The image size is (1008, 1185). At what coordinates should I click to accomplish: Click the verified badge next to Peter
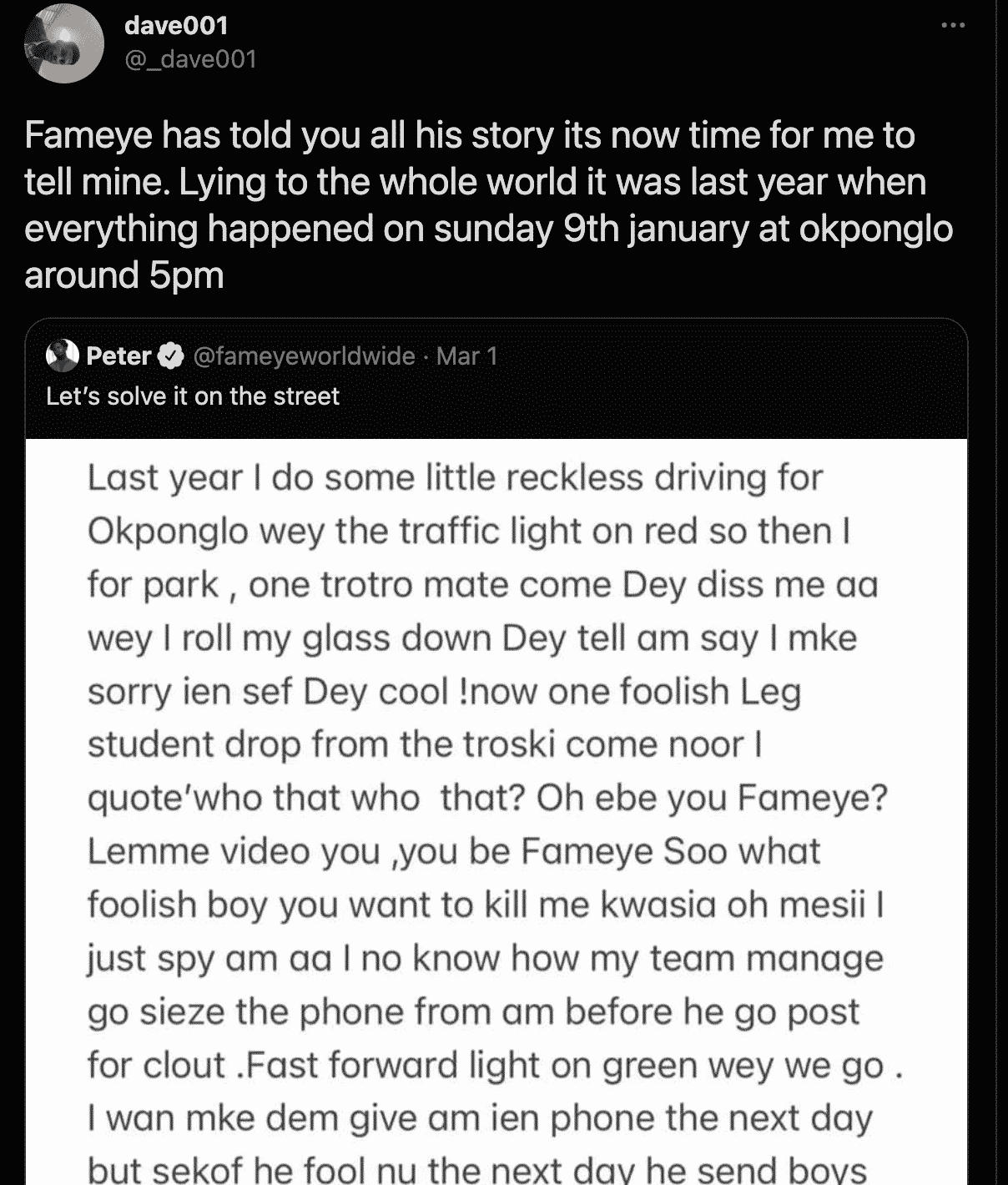coord(171,356)
